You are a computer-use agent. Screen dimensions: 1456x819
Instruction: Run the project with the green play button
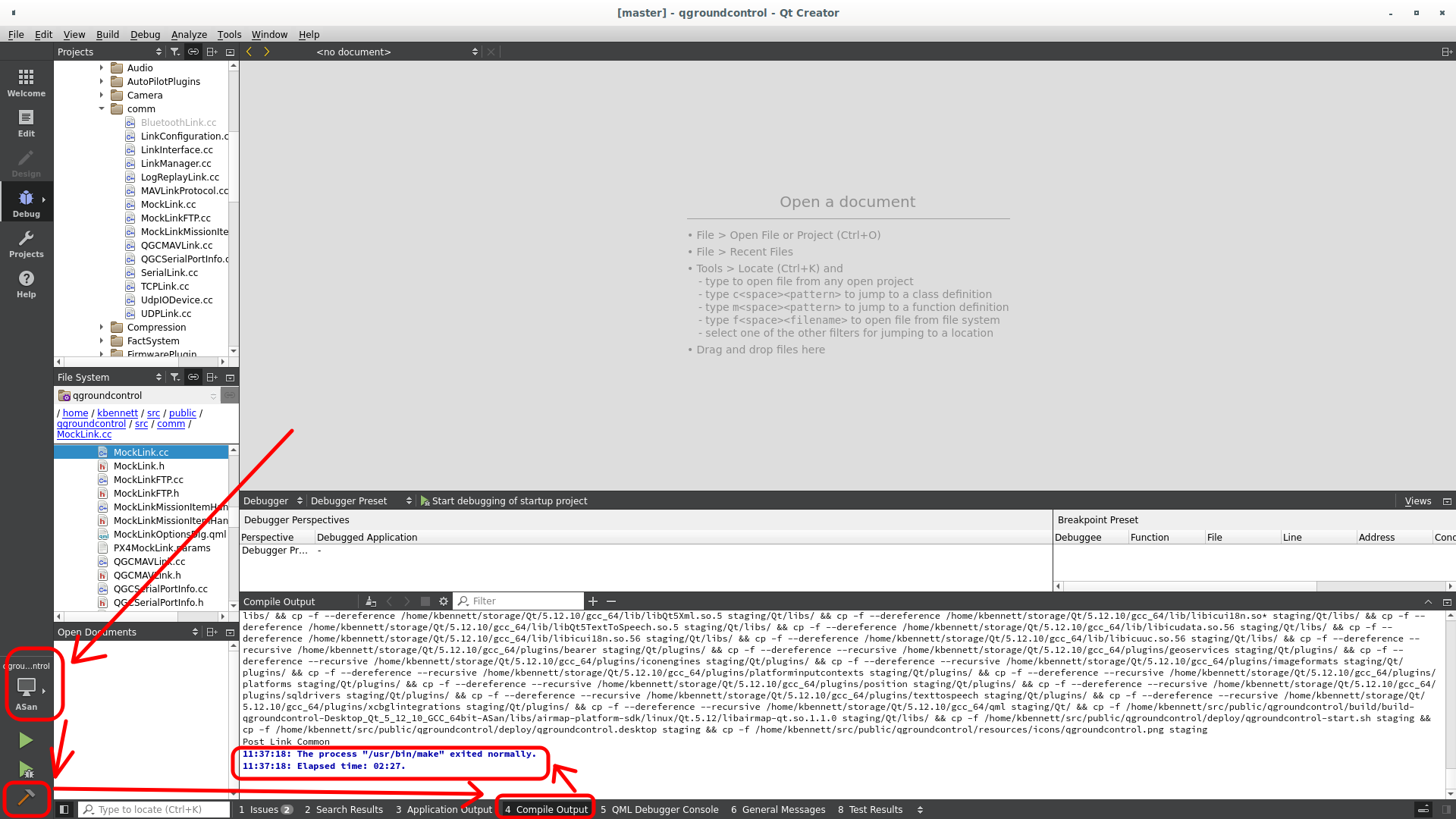(25, 739)
